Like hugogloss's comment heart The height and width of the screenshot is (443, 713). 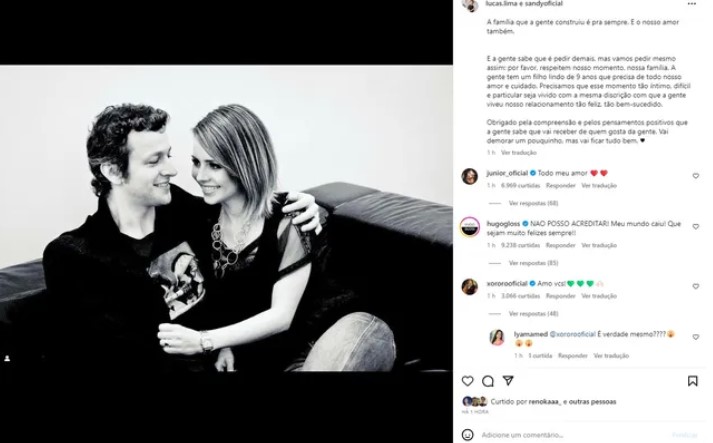[x=696, y=227]
